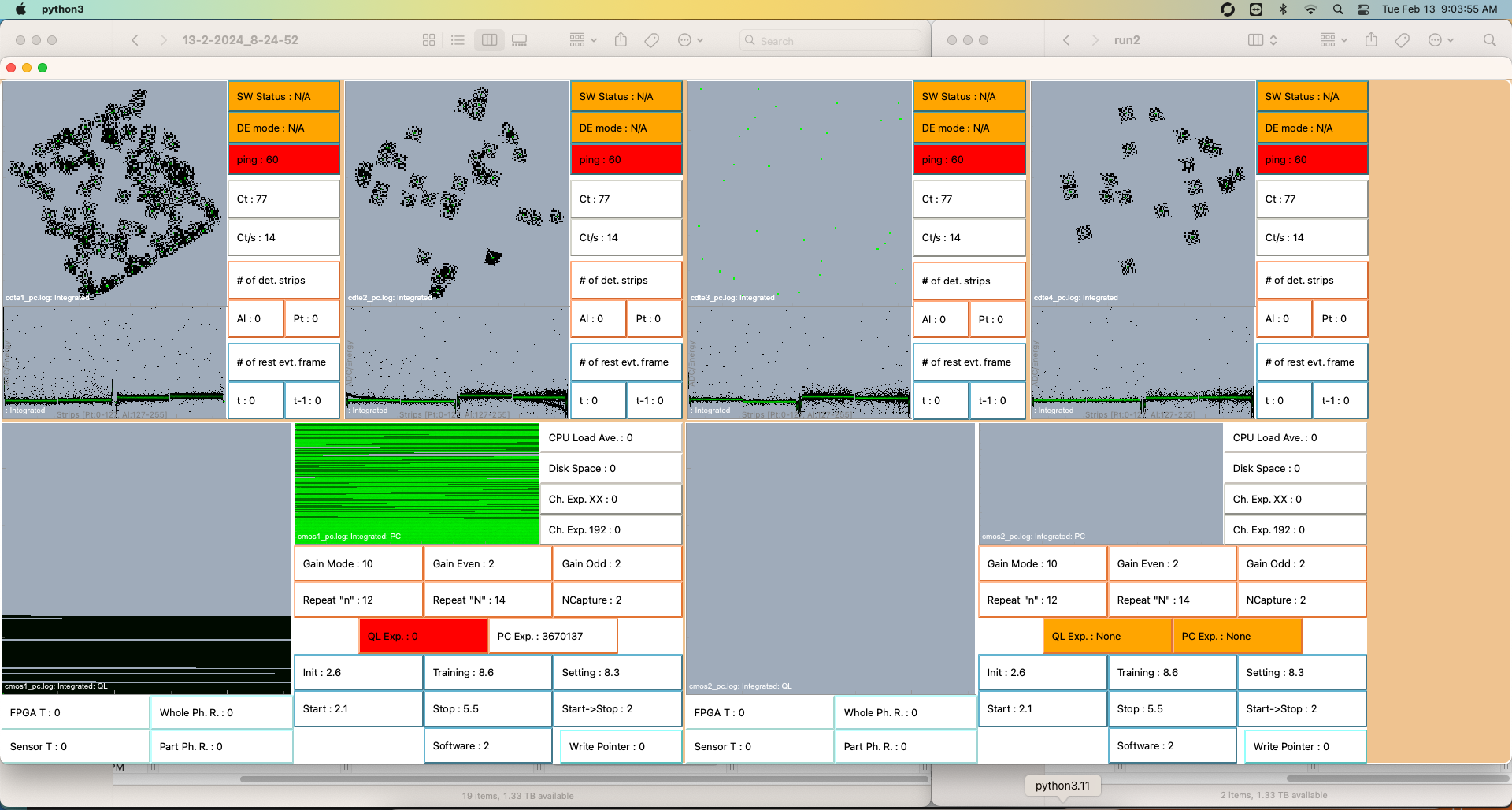This screenshot has height=810, width=1512.
Task: Click the Bluetooth icon in the menu bar
Action: pyautogui.click(x=1283, y=9)
